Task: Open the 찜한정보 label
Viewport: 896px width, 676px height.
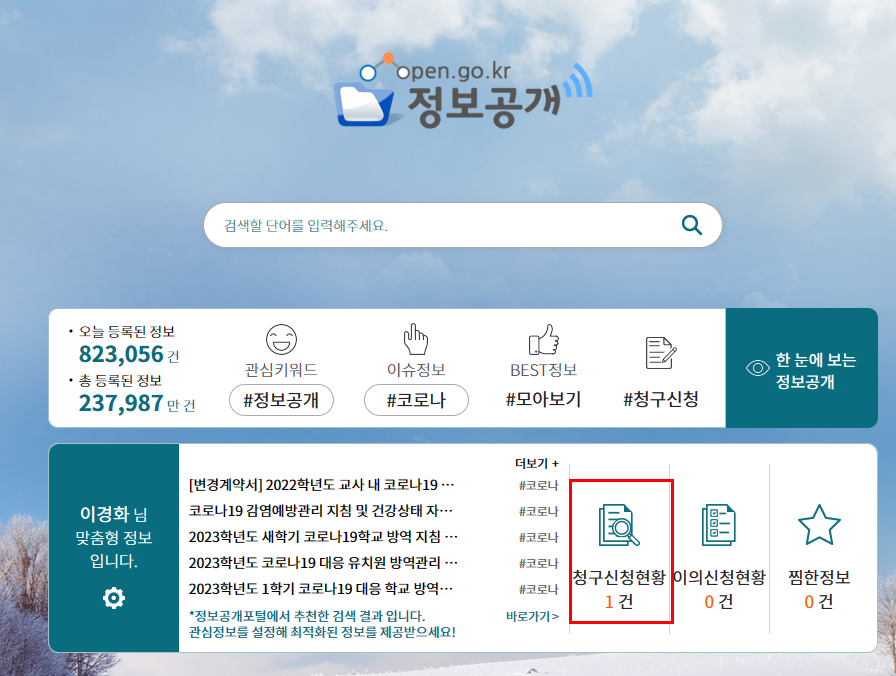Action: point(819,577)
